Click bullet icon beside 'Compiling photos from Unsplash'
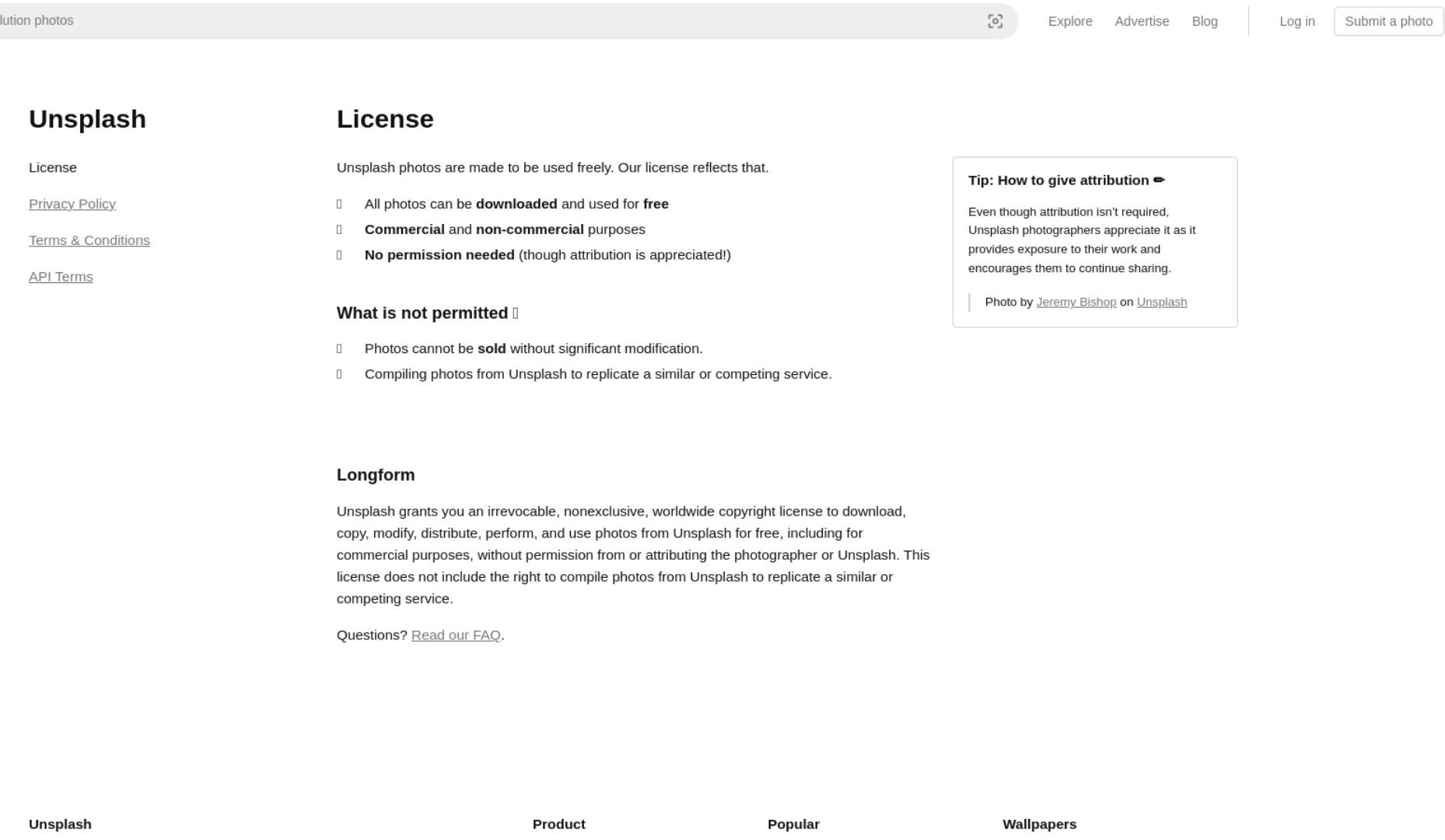Image resolution: width=1445 pixels, height=840 pixels. [x=339, y=374]
